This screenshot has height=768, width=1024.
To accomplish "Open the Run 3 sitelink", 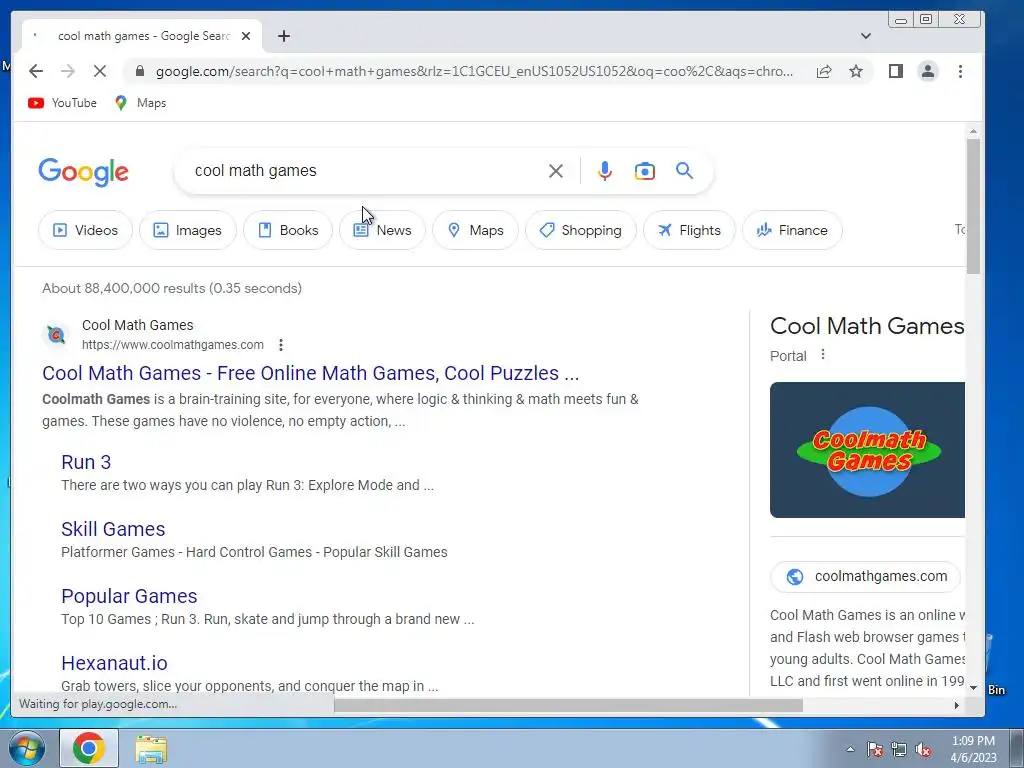I will click(x=86, y=462).
